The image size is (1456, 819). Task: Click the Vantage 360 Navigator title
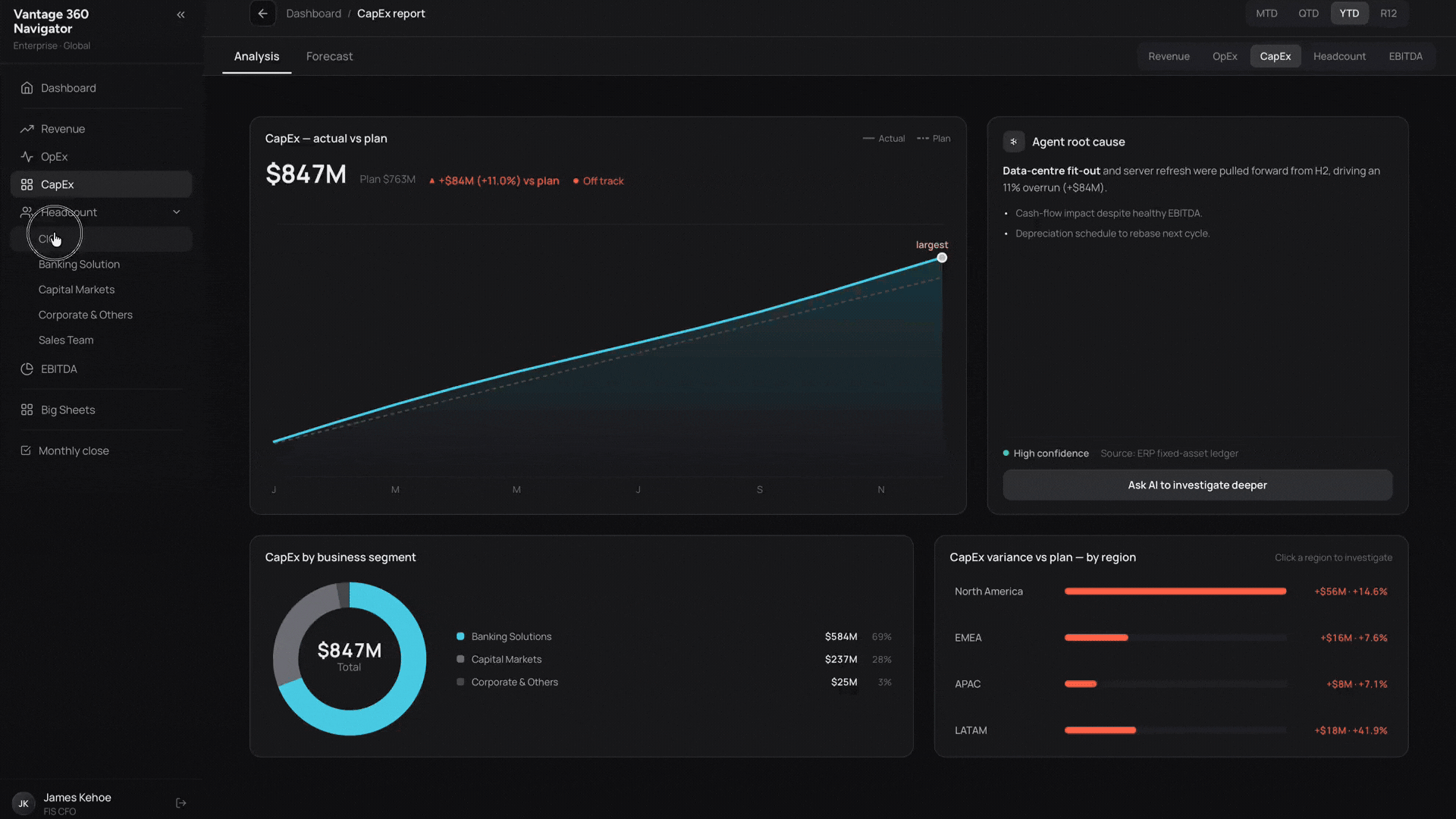pyautogui.click(x=51, y=21)
